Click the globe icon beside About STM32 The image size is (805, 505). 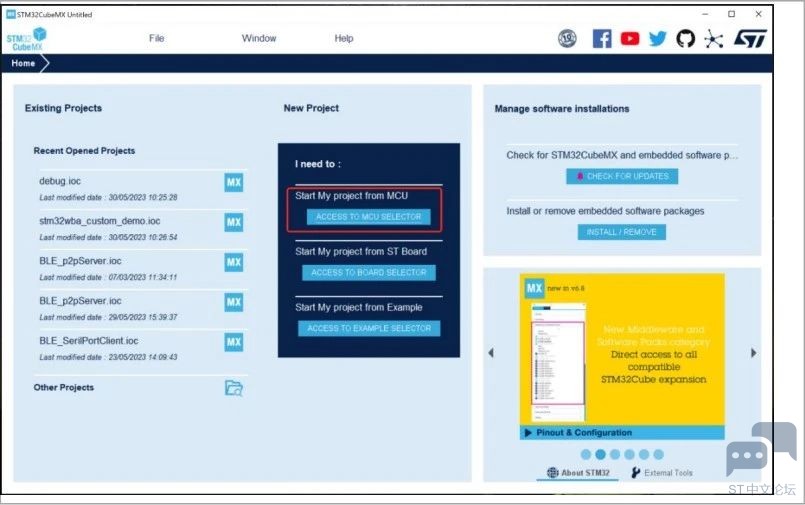tap(552, 473)
